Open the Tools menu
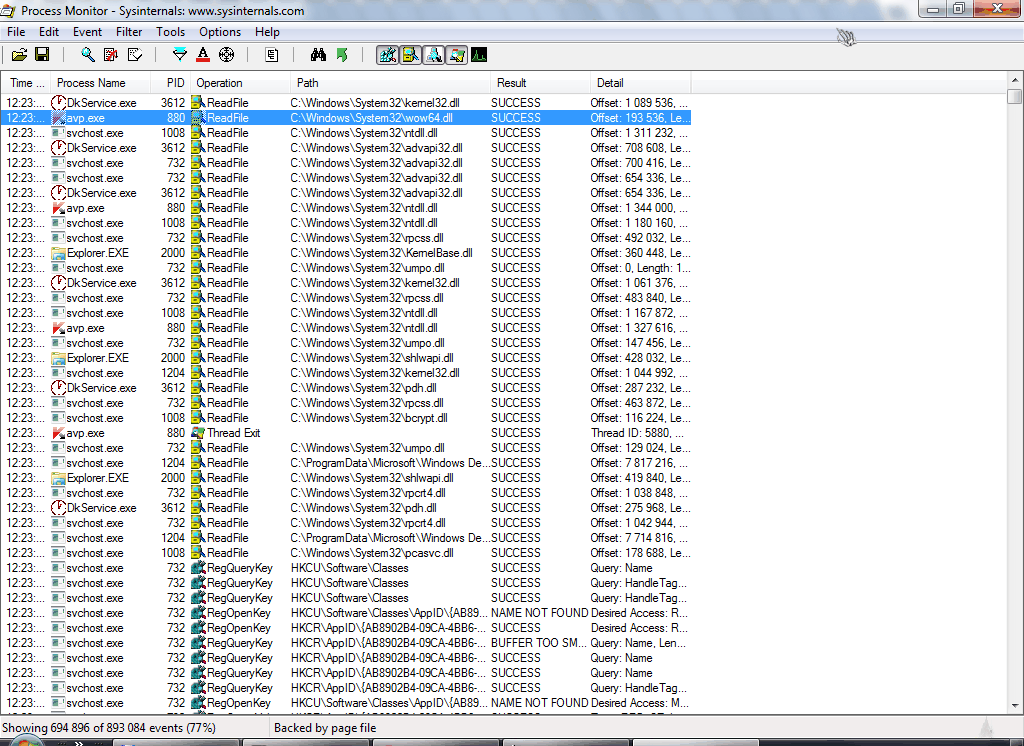1024x746 pixels. [170, 32]
